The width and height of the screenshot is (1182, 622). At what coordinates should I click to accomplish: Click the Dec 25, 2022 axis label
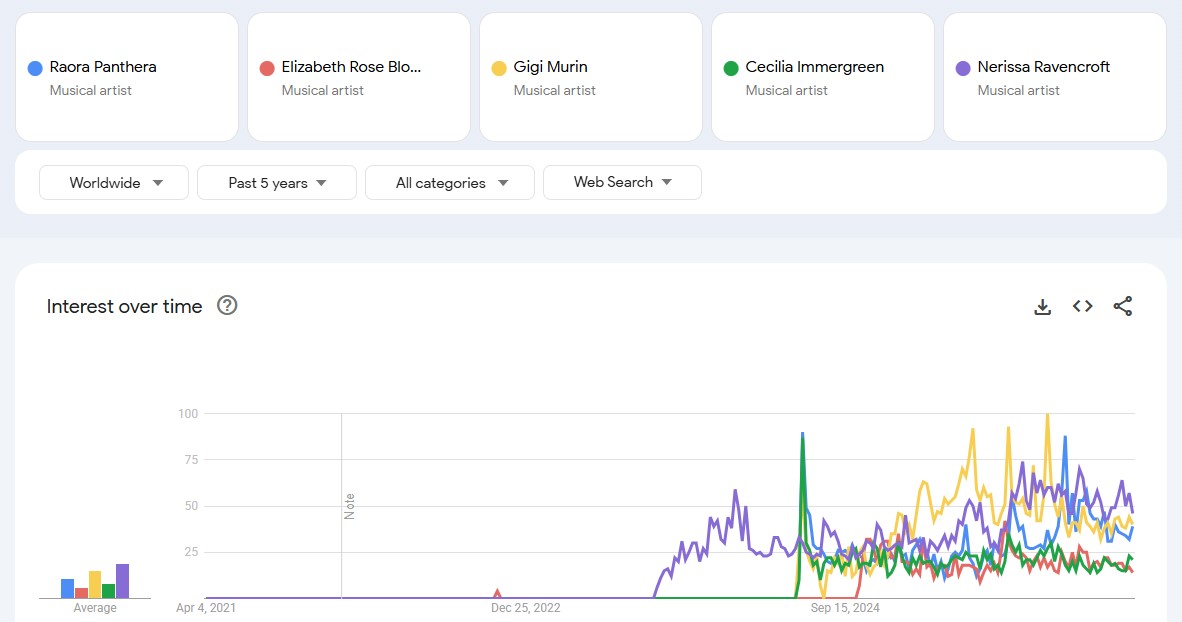coord(525,608)
